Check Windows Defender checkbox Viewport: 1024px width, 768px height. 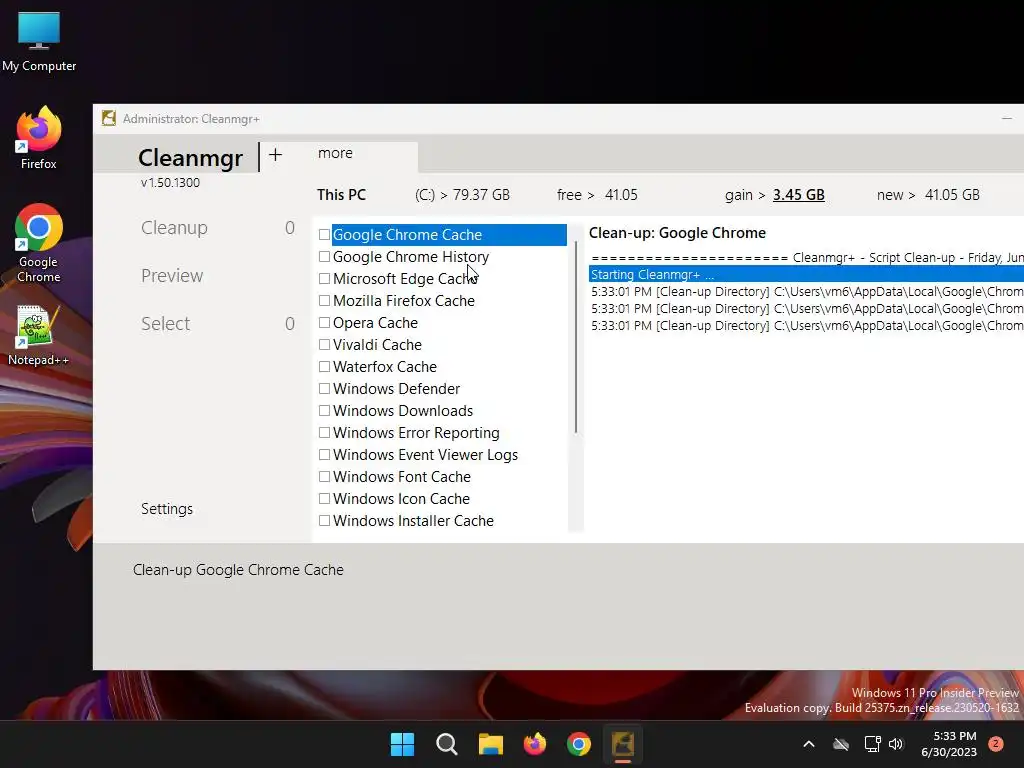(324, 389)
